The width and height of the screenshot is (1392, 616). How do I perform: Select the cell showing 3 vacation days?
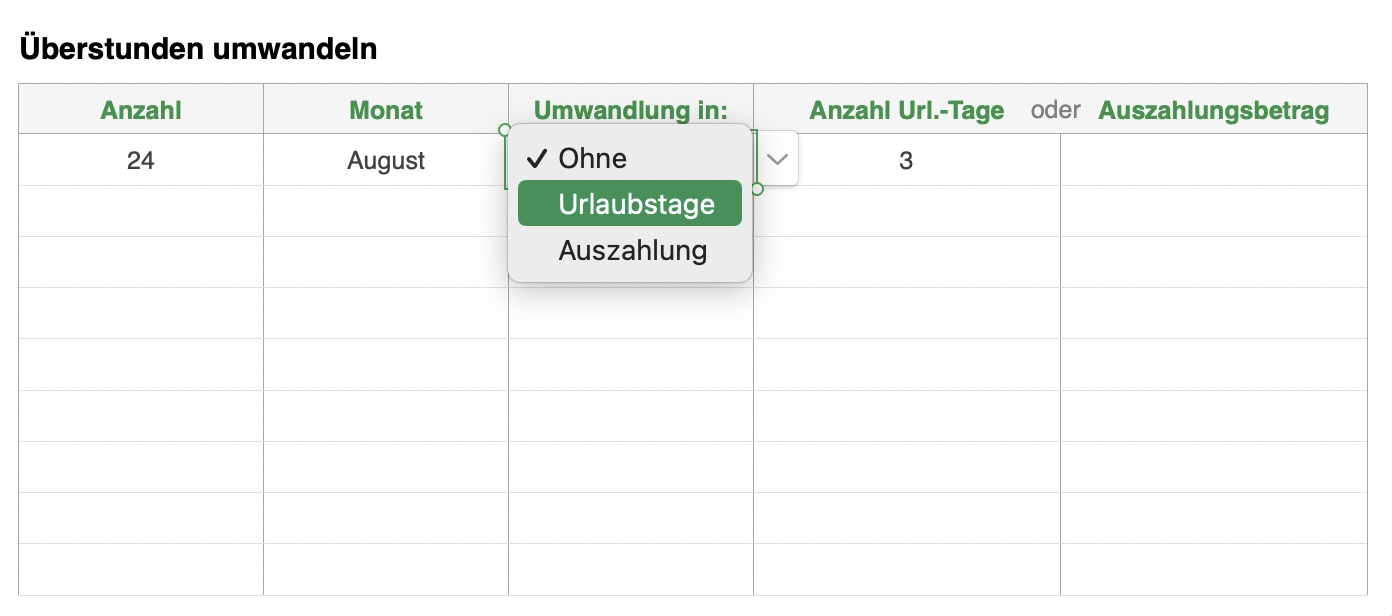tap(906, 160)
